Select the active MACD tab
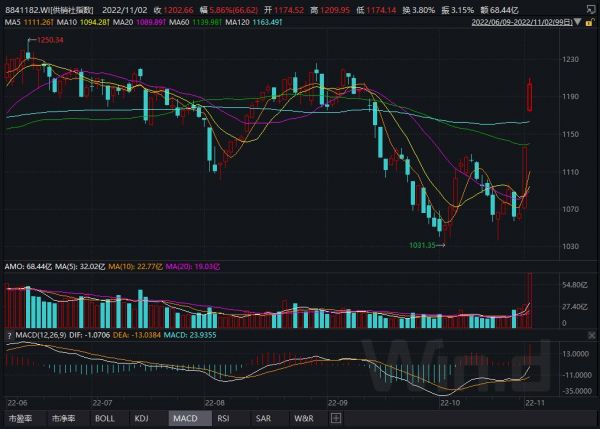 [x=184, y=418]
